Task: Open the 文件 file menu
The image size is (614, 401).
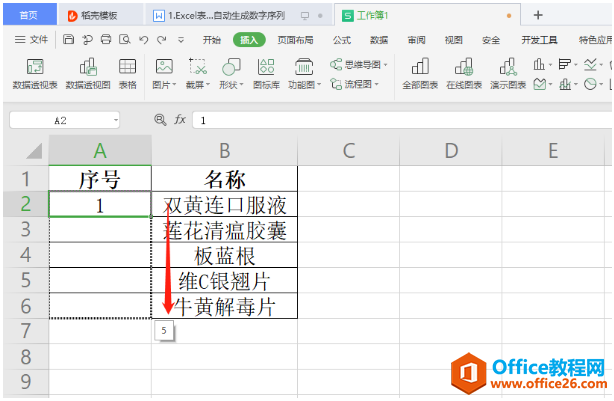Action: tap(32, 40)
